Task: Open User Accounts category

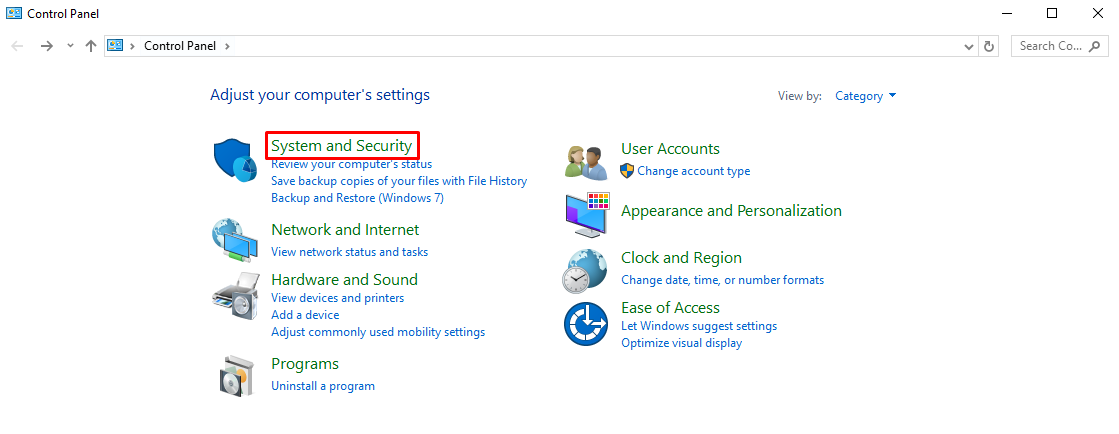Action: (x=670, y=149)
